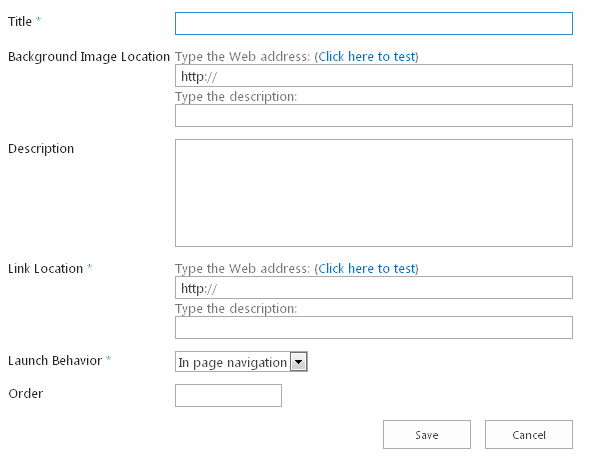Click inside the large Description text area
Image resolution: width=611 pixels, height=471 pixels.
coord(373,192)
